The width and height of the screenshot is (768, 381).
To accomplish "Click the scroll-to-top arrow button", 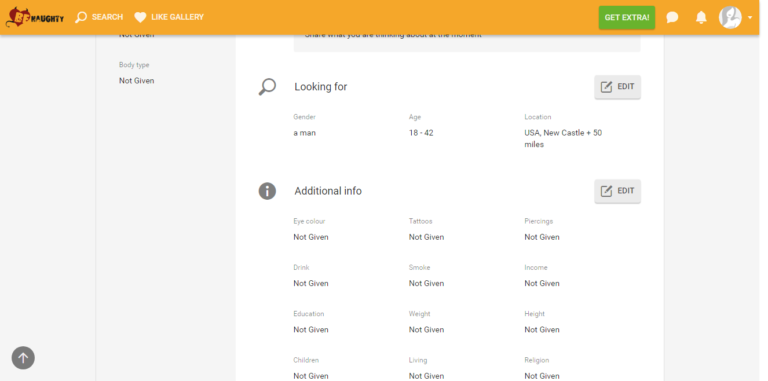I will 23,357.
